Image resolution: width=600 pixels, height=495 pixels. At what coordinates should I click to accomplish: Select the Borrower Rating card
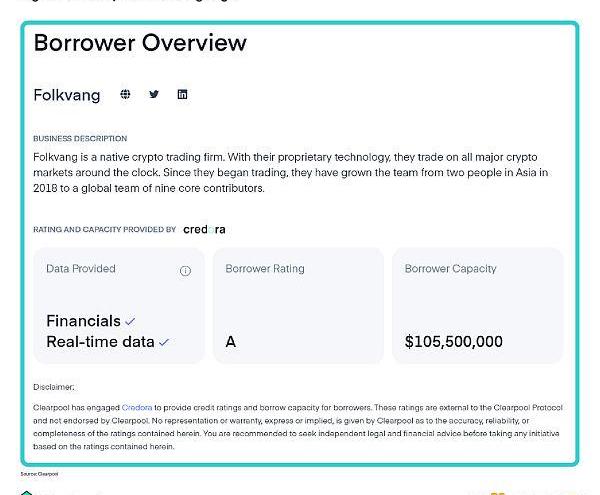298,305
